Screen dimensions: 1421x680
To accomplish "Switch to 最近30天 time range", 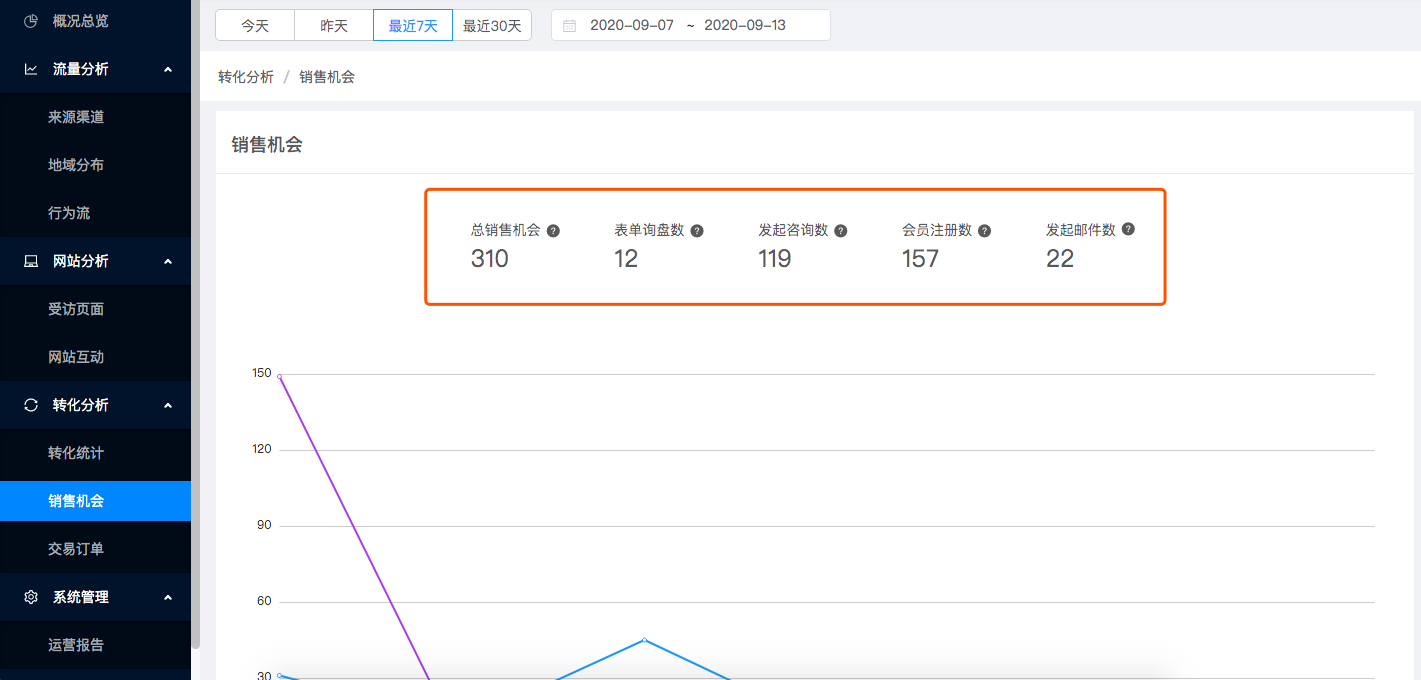I will (x=492, y=26).
